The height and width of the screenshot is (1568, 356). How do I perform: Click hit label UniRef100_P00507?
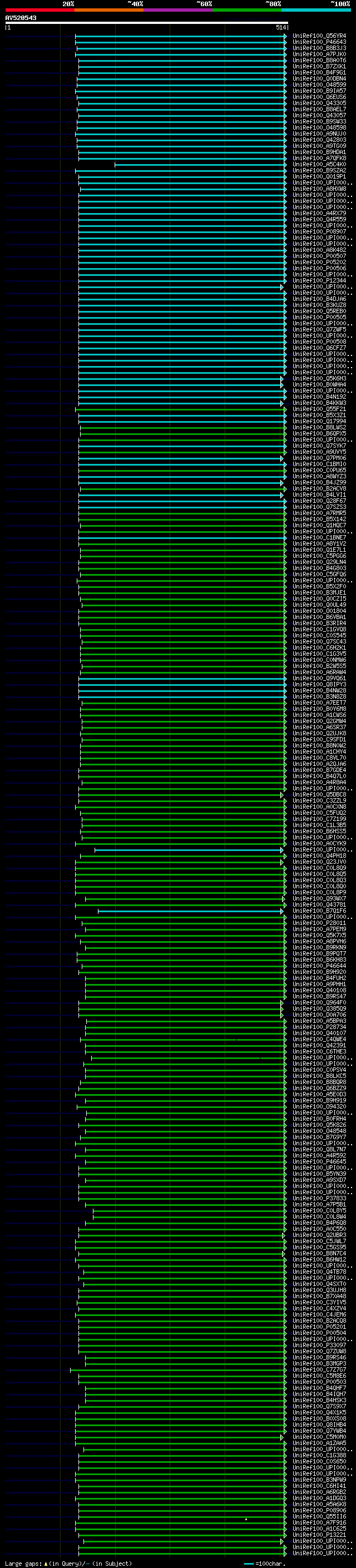(x=319, y=256)
